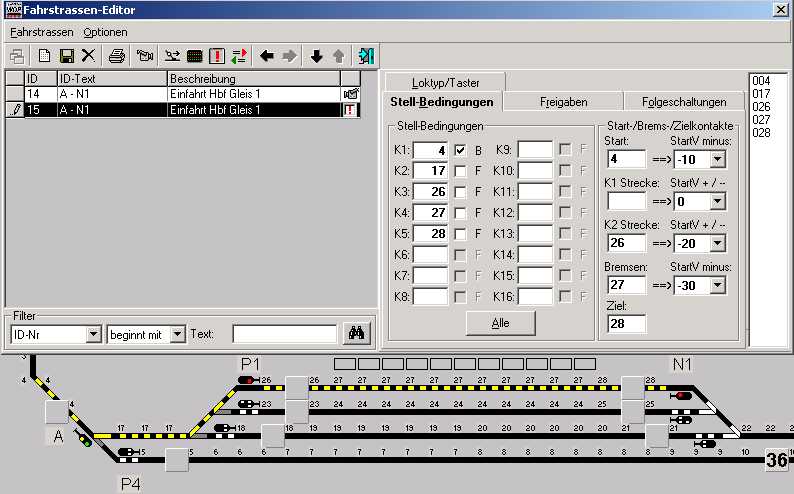Check the K2 checkbox

tap(462, 172)
